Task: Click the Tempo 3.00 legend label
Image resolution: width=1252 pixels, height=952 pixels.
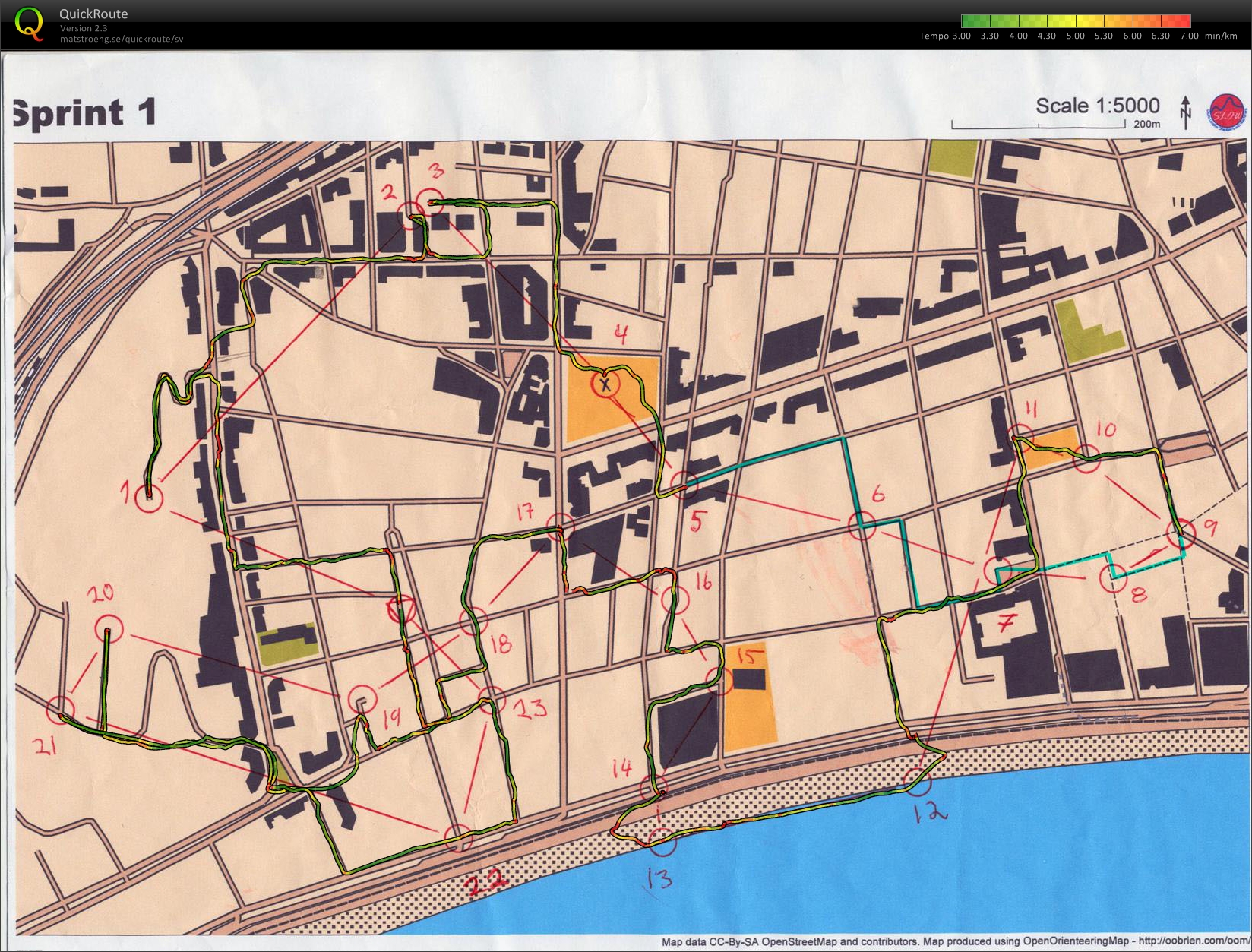Action: 945,36
